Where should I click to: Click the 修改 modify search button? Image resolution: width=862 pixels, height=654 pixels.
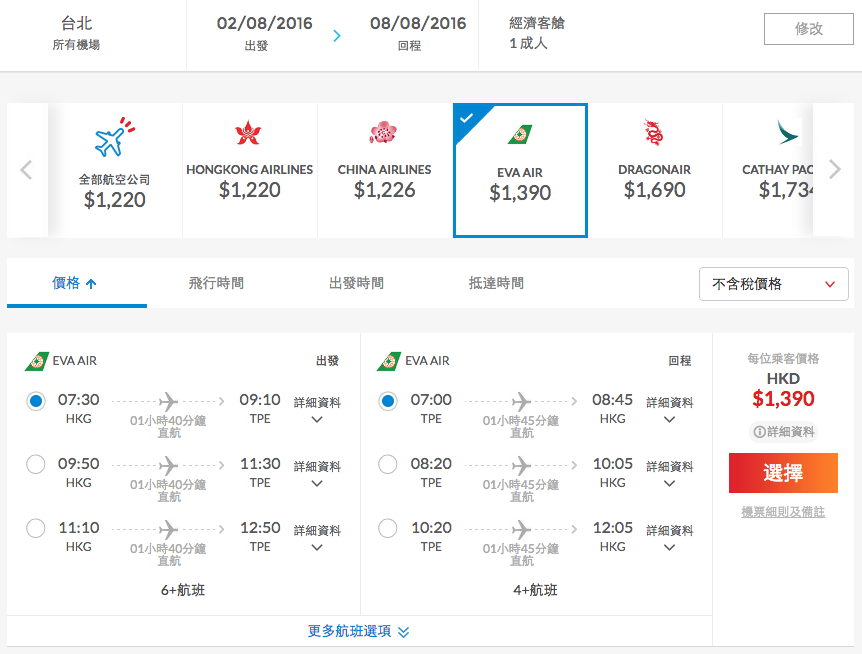pyautogui.click(x=808, y=29)
